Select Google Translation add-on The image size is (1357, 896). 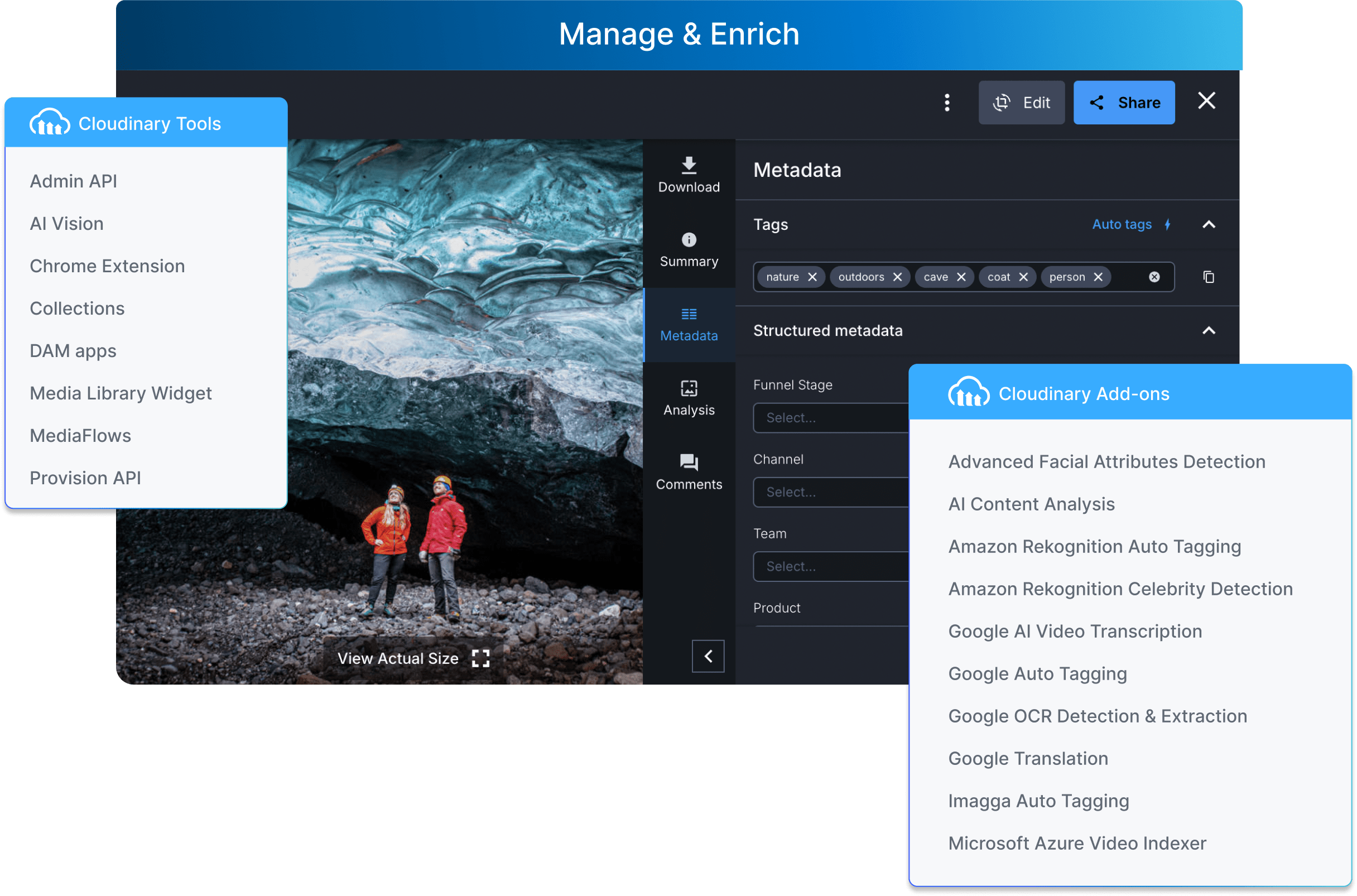point(1028,758)
